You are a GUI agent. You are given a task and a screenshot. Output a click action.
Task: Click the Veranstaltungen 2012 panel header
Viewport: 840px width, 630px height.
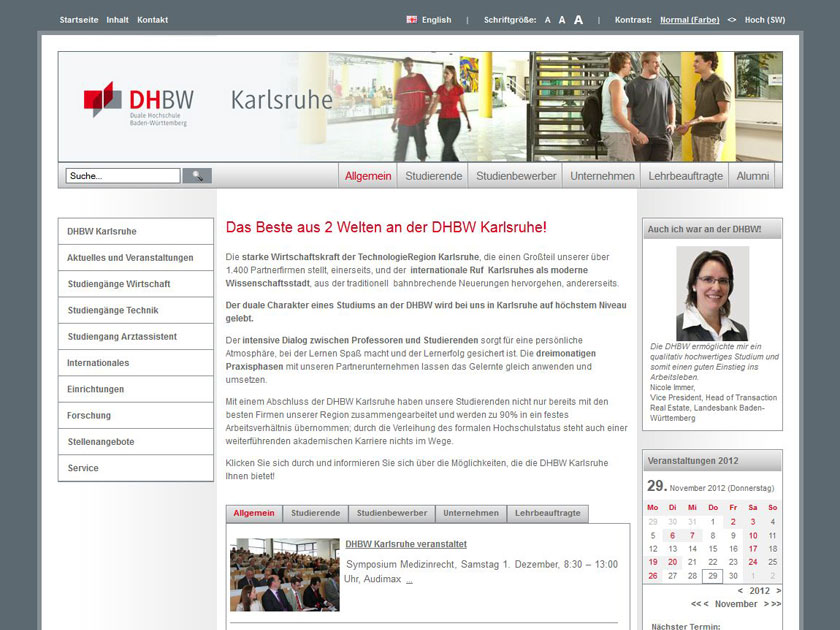712,461
